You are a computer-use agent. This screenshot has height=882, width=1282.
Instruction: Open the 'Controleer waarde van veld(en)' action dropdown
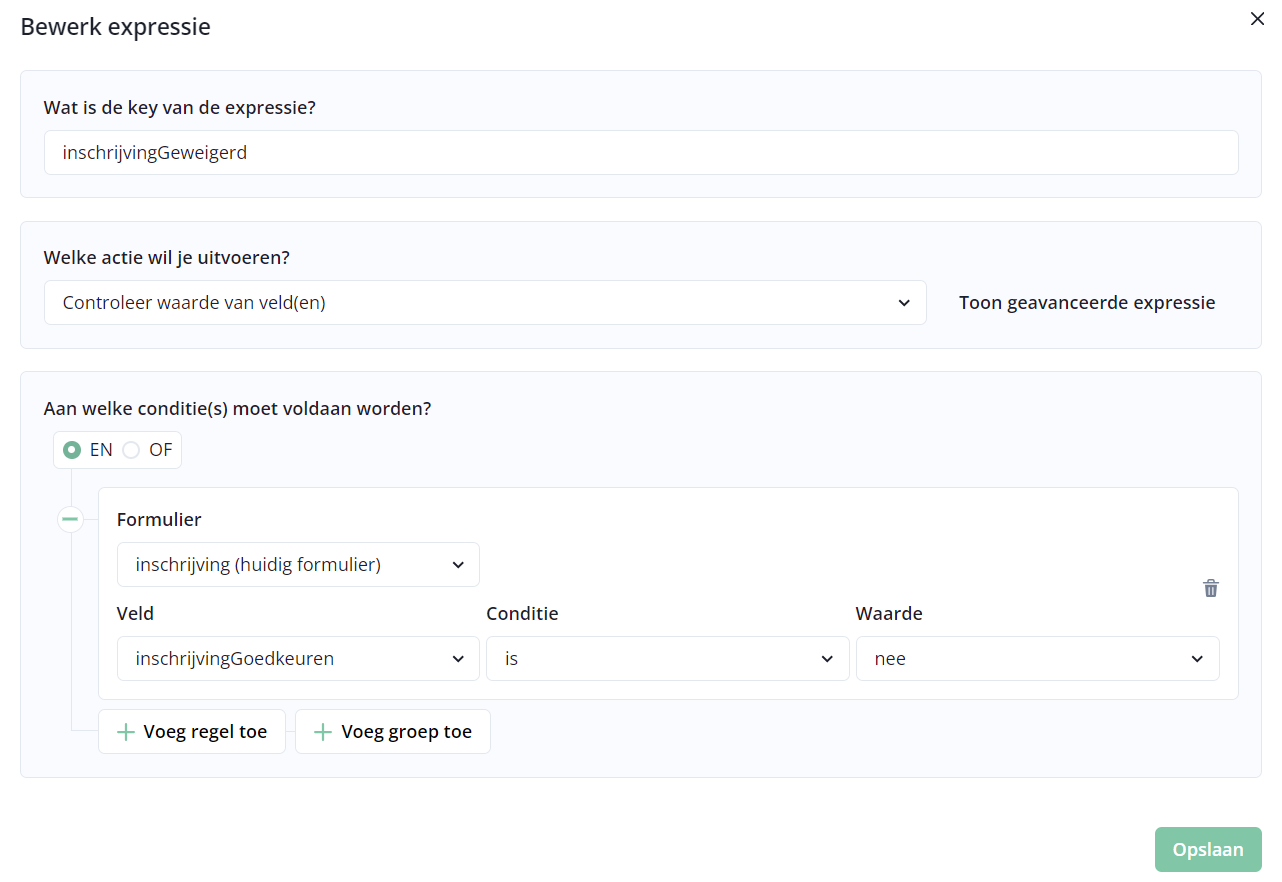point(484,303)
